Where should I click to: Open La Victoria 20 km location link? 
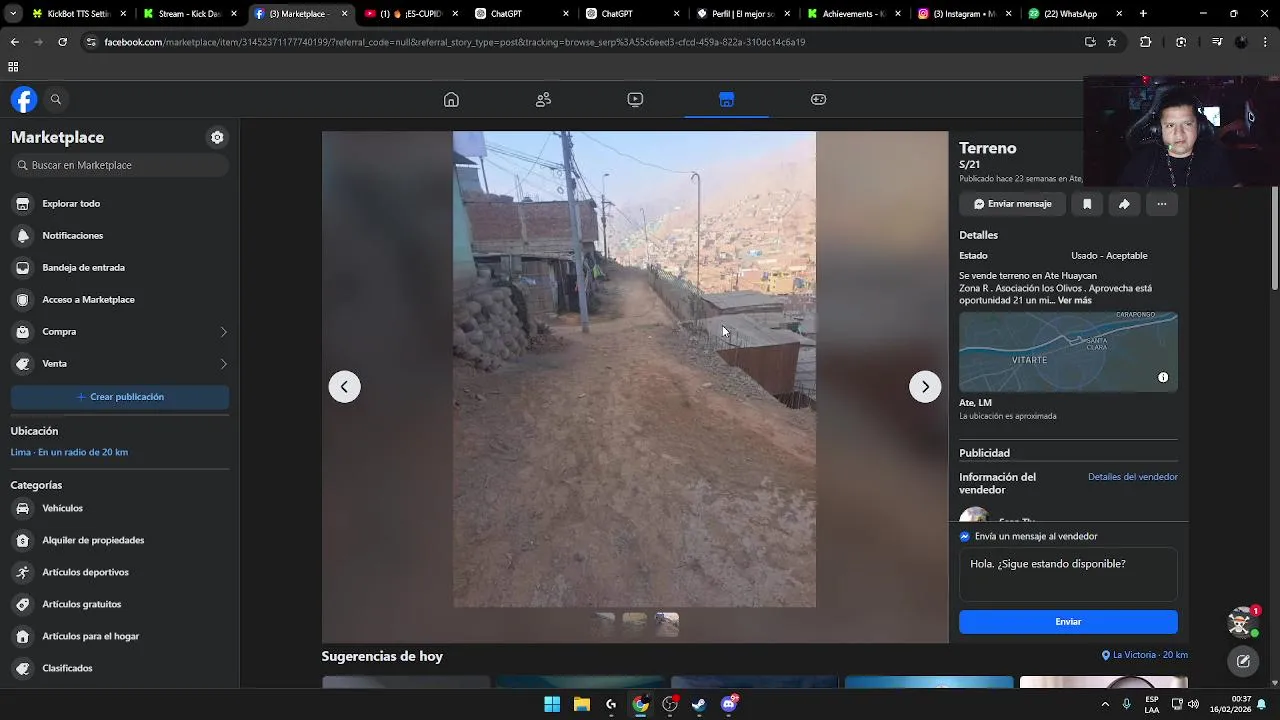[x=1145, y=655]
